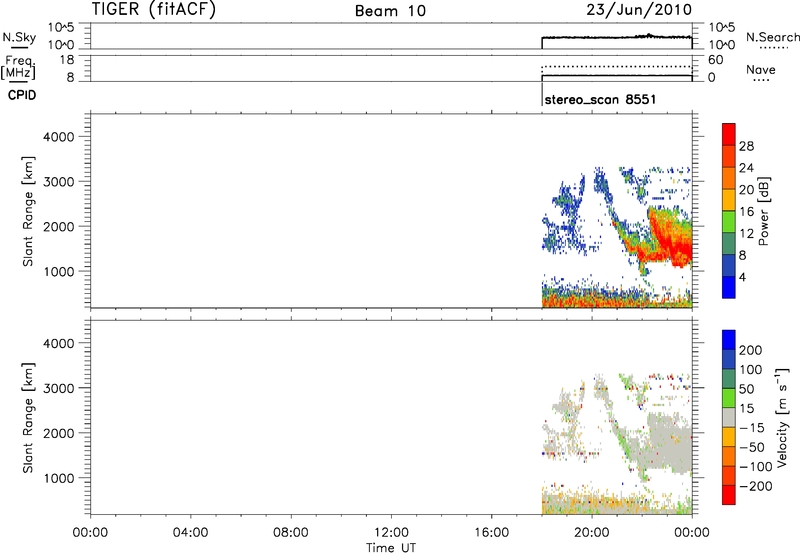Viewport: 800px width, 554px height.
Task: Pick the red top segment of Power colorbar
Action: [729, 134]
